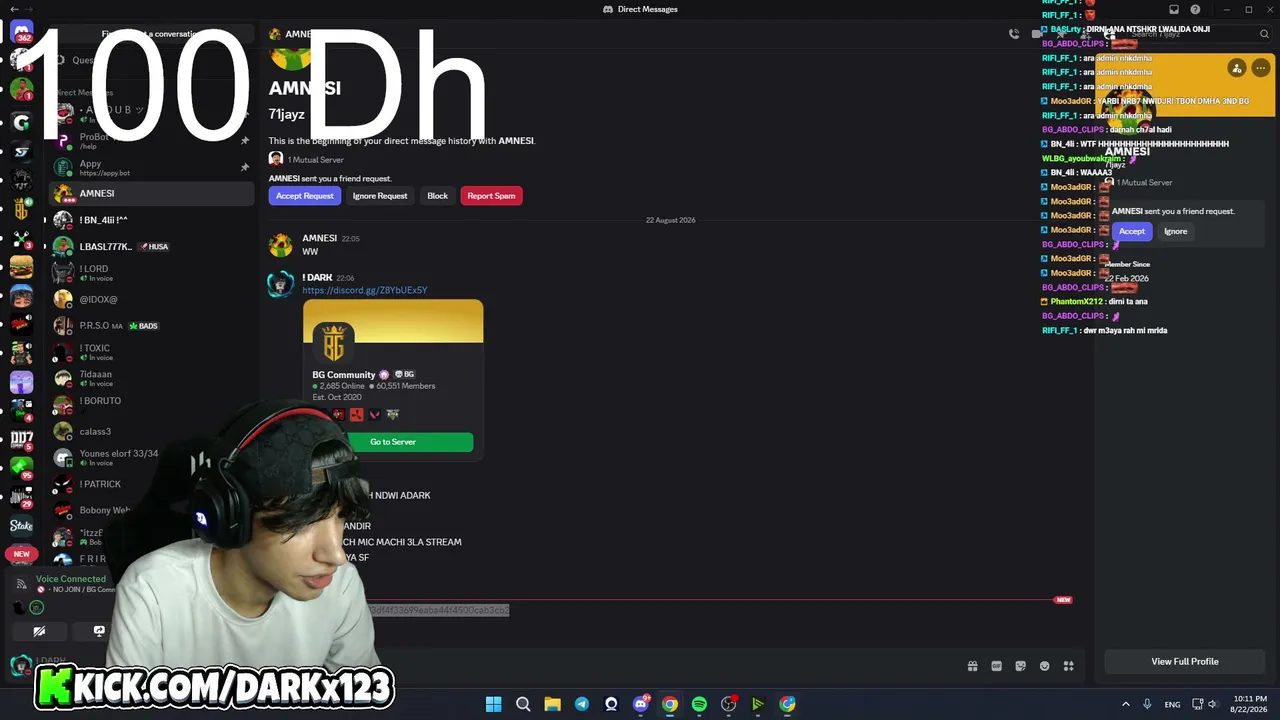The height and width of the screenshot is (720, 1280).
Task: Open the apps launcher in message bar
Action: [x=1068, y=666]
